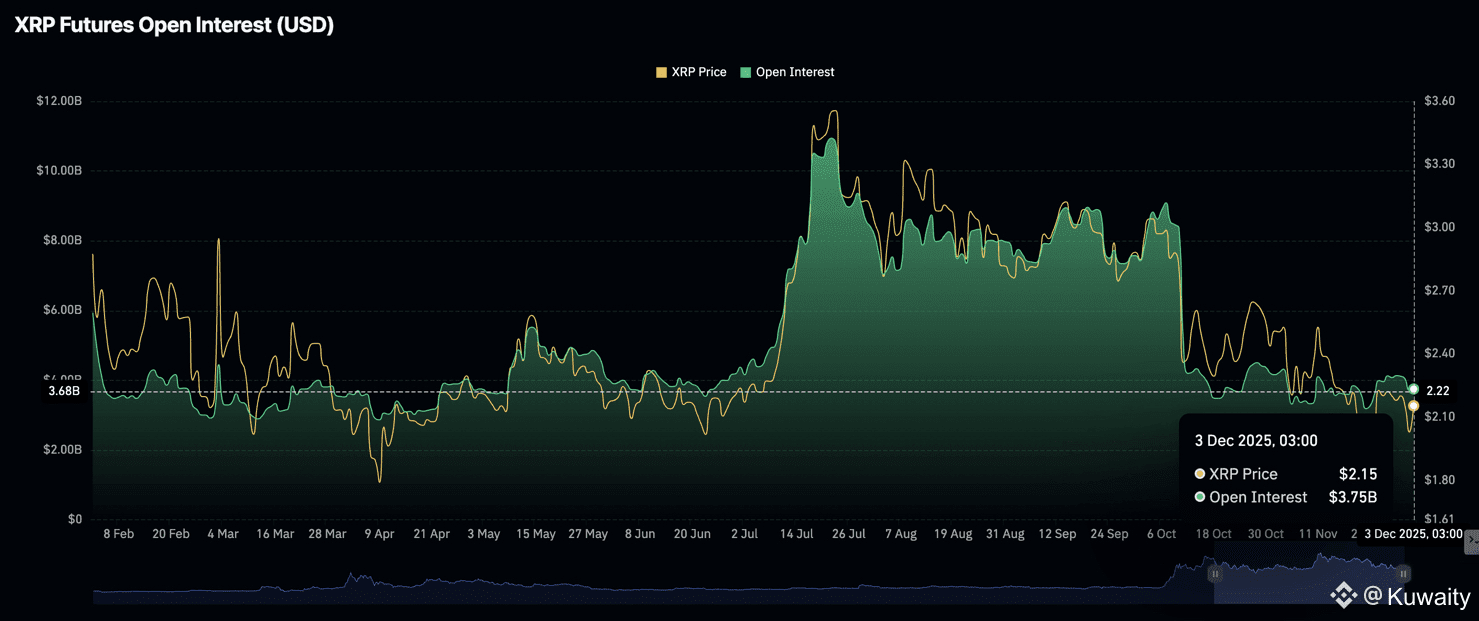Click the 14 Jul date on the x-axis
This screenshot has width=1479, height=621.
[796, 534]
